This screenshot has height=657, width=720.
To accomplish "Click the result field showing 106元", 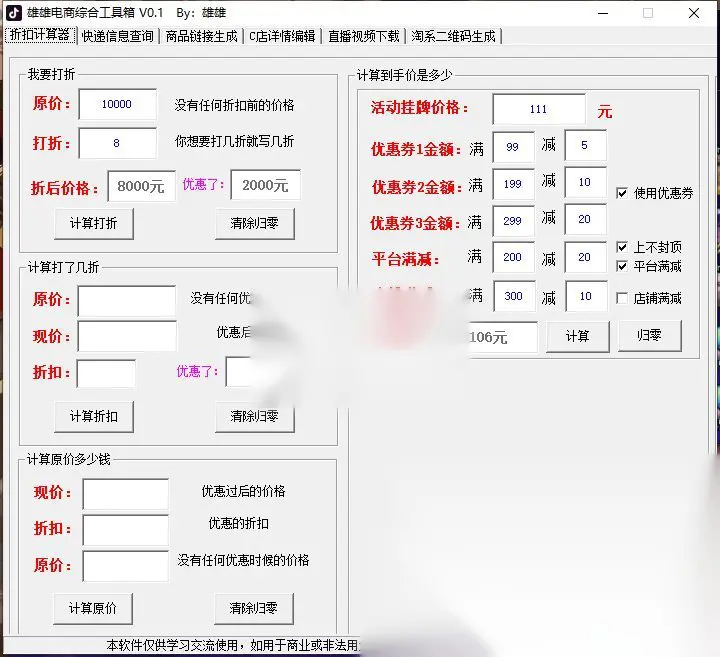I will [x=501, y=337].
